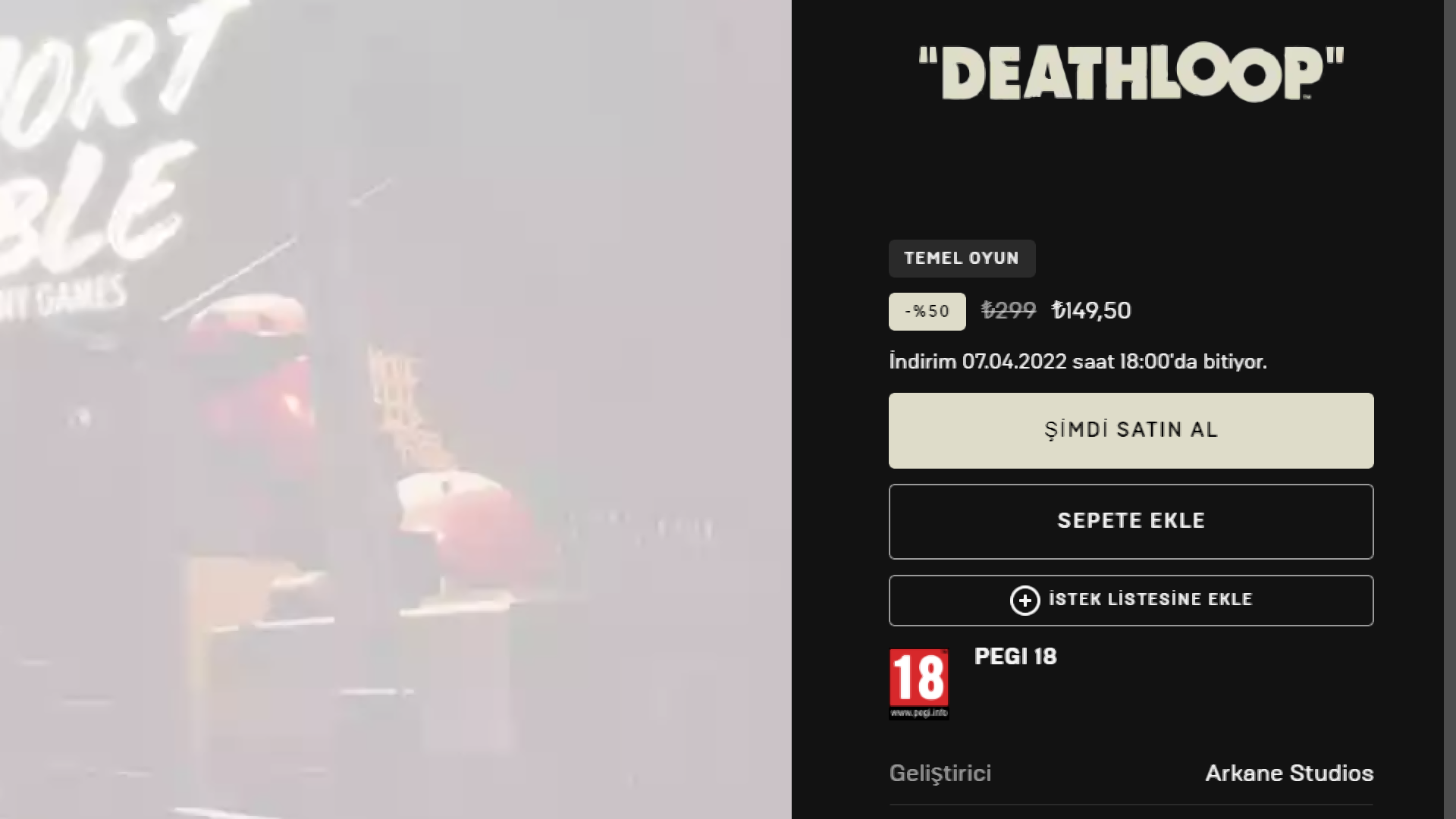The image size is (1456, 819).
Task: Click the divider line below developer row
Action: pyautogui.click(x=1131, y=805)
